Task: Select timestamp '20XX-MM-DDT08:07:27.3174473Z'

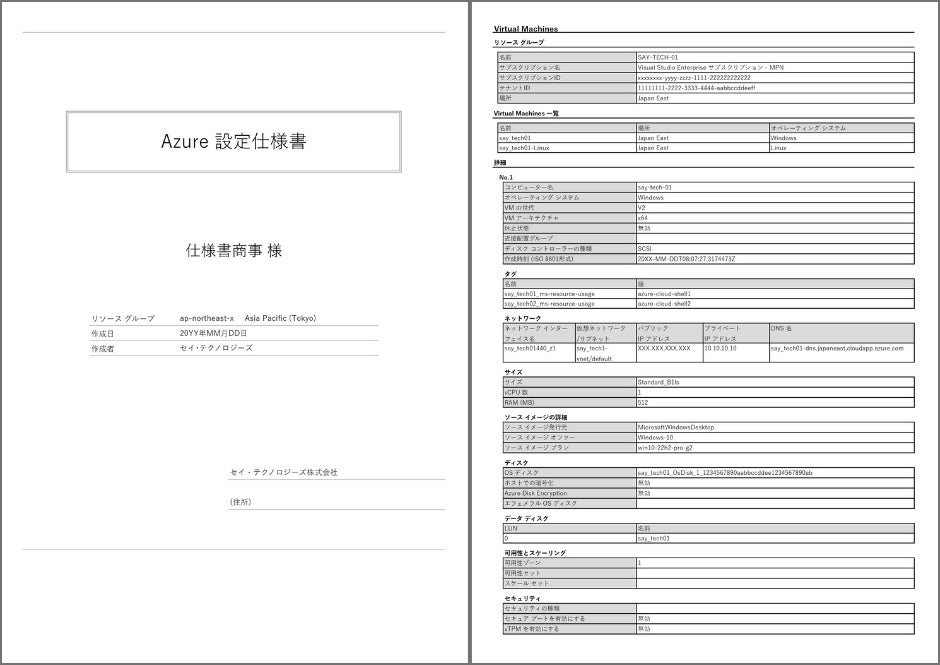Action: click(686, 259)
